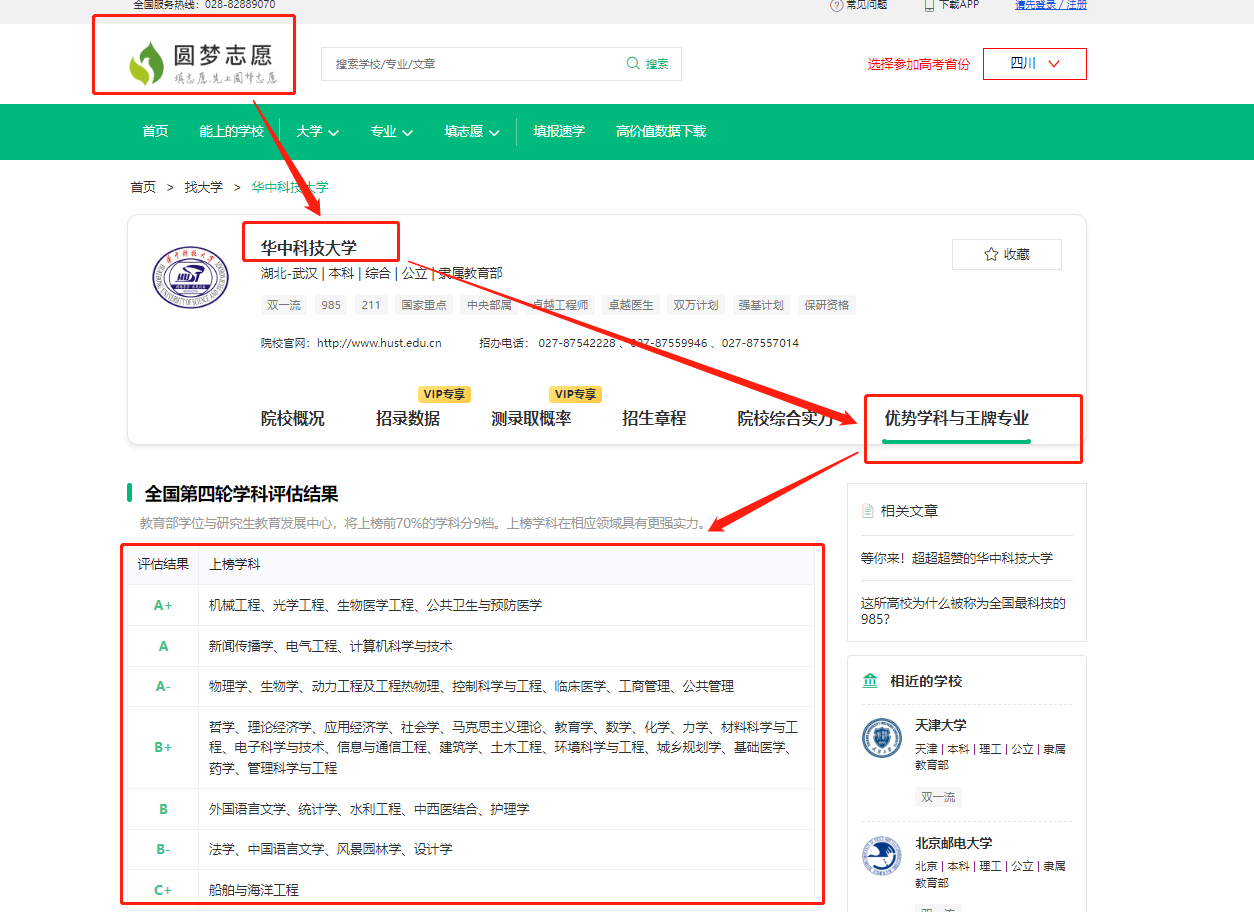This screenshot has width=1254, height=912.
Task: Open the 四川 province dropdown
Action: (x=1035, y=64)
